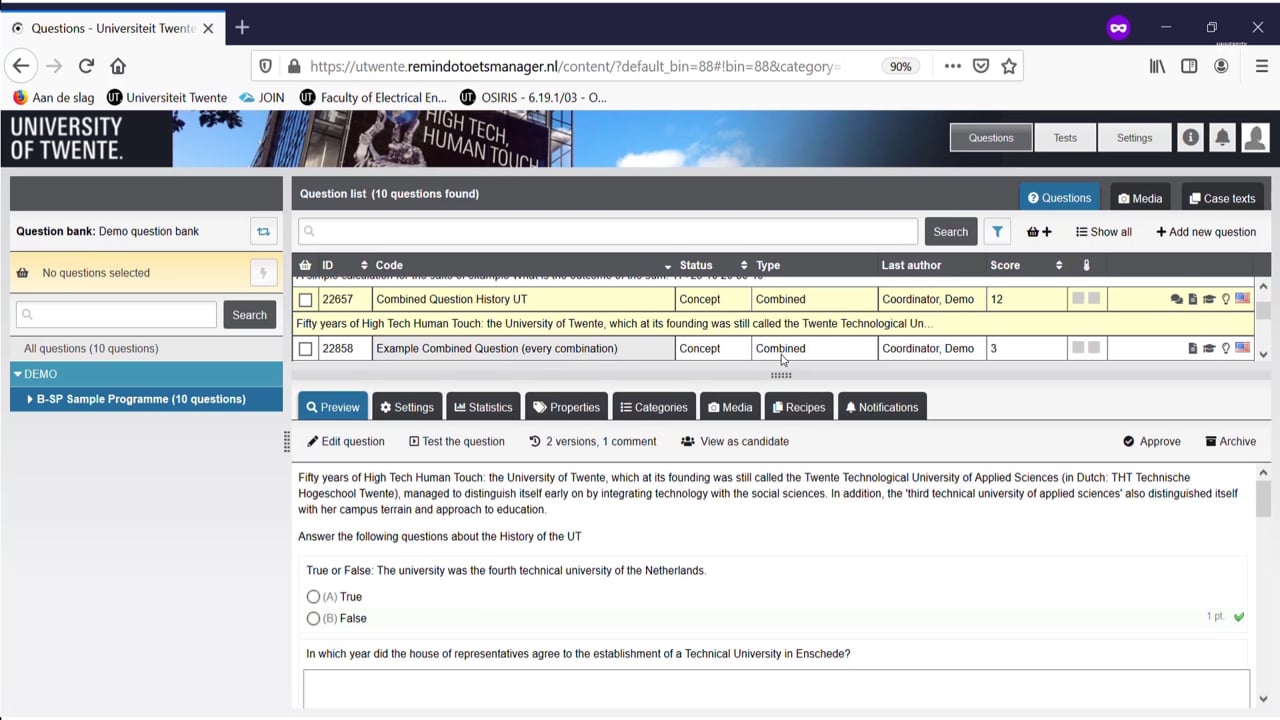Switch to the Preview tab
1280x720 pixels.
point(333,407)
